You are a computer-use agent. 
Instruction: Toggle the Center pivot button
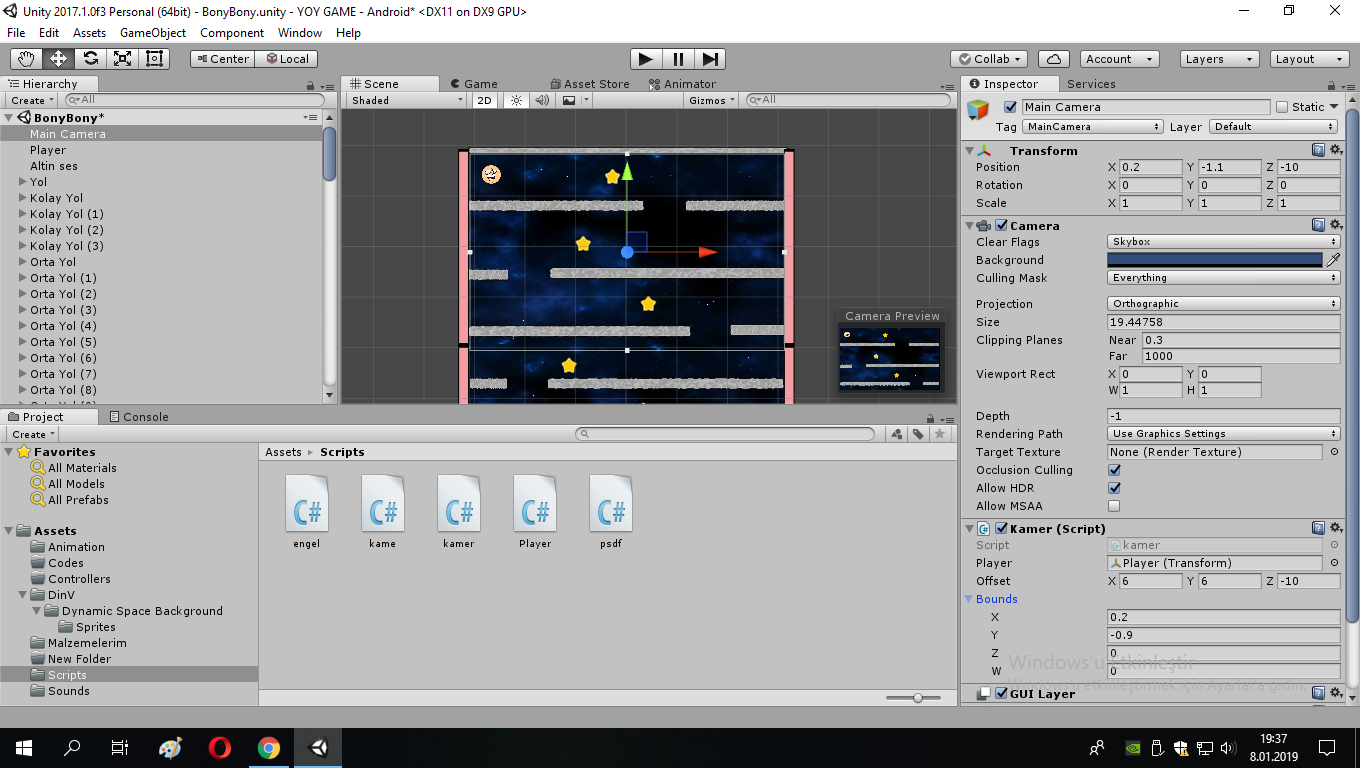(222, 59)
